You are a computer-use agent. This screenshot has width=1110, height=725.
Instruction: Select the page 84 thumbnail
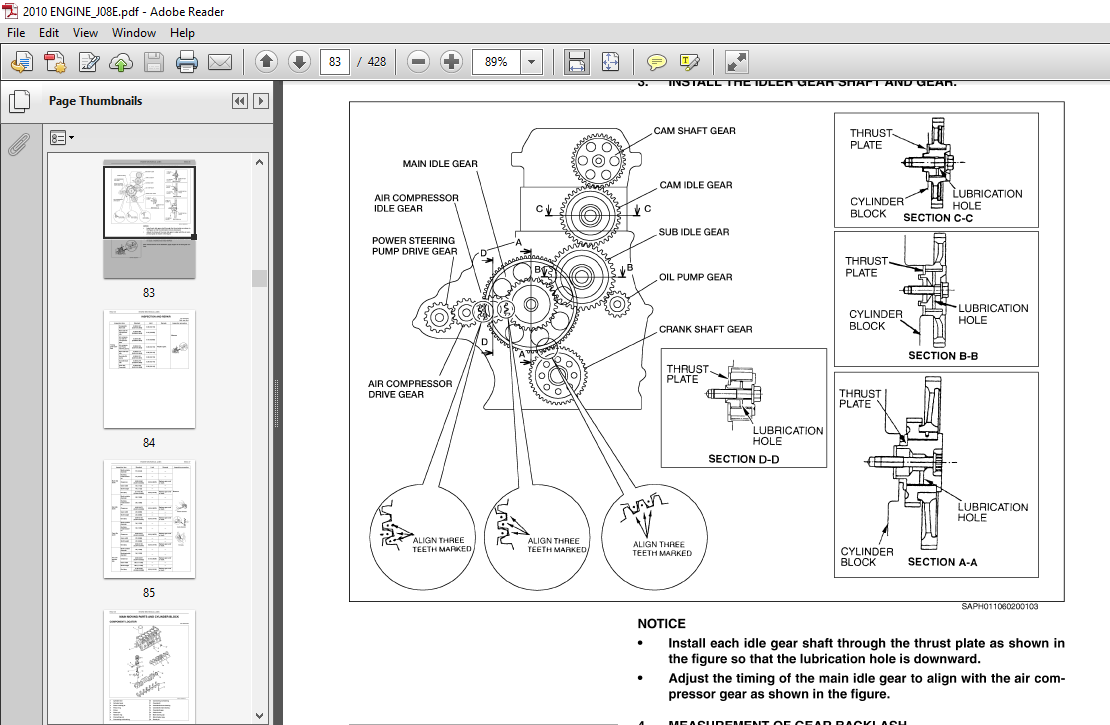[149, 369]
